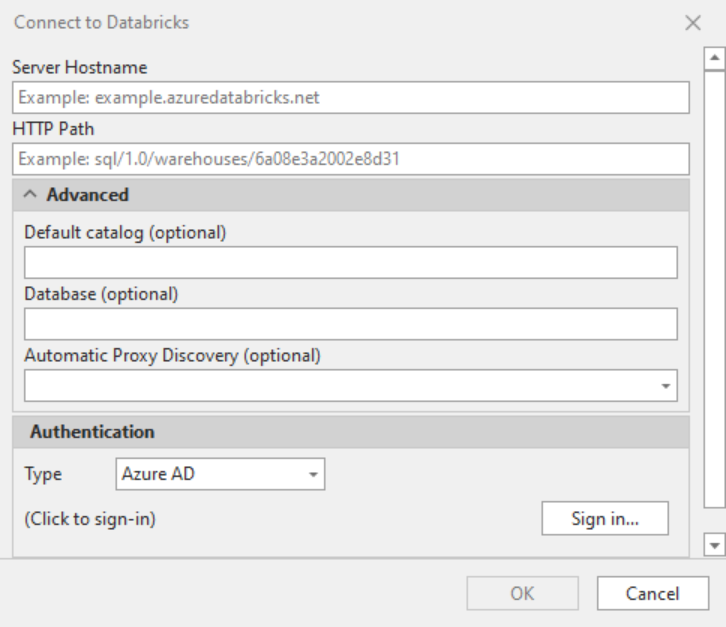Focus the HTTP Path text box
Viewport: 726px width, 627px height.
pos(350,159)
